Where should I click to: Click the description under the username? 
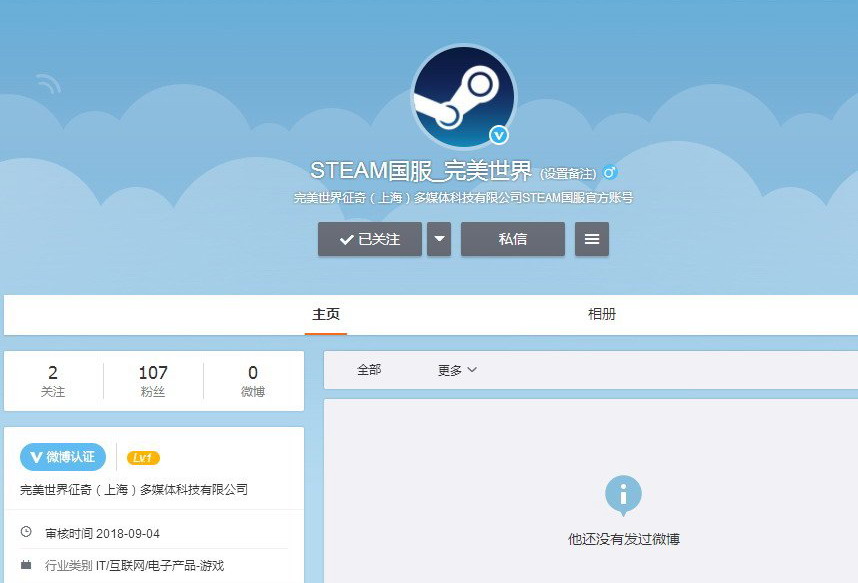[463, 198]
